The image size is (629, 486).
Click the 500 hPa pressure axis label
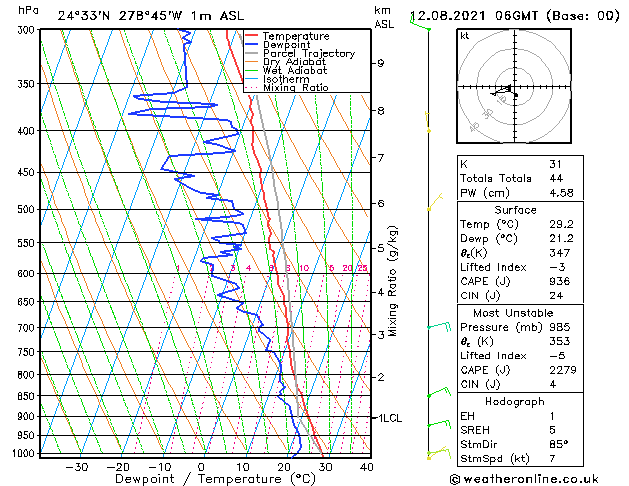(x=28, y=209)
